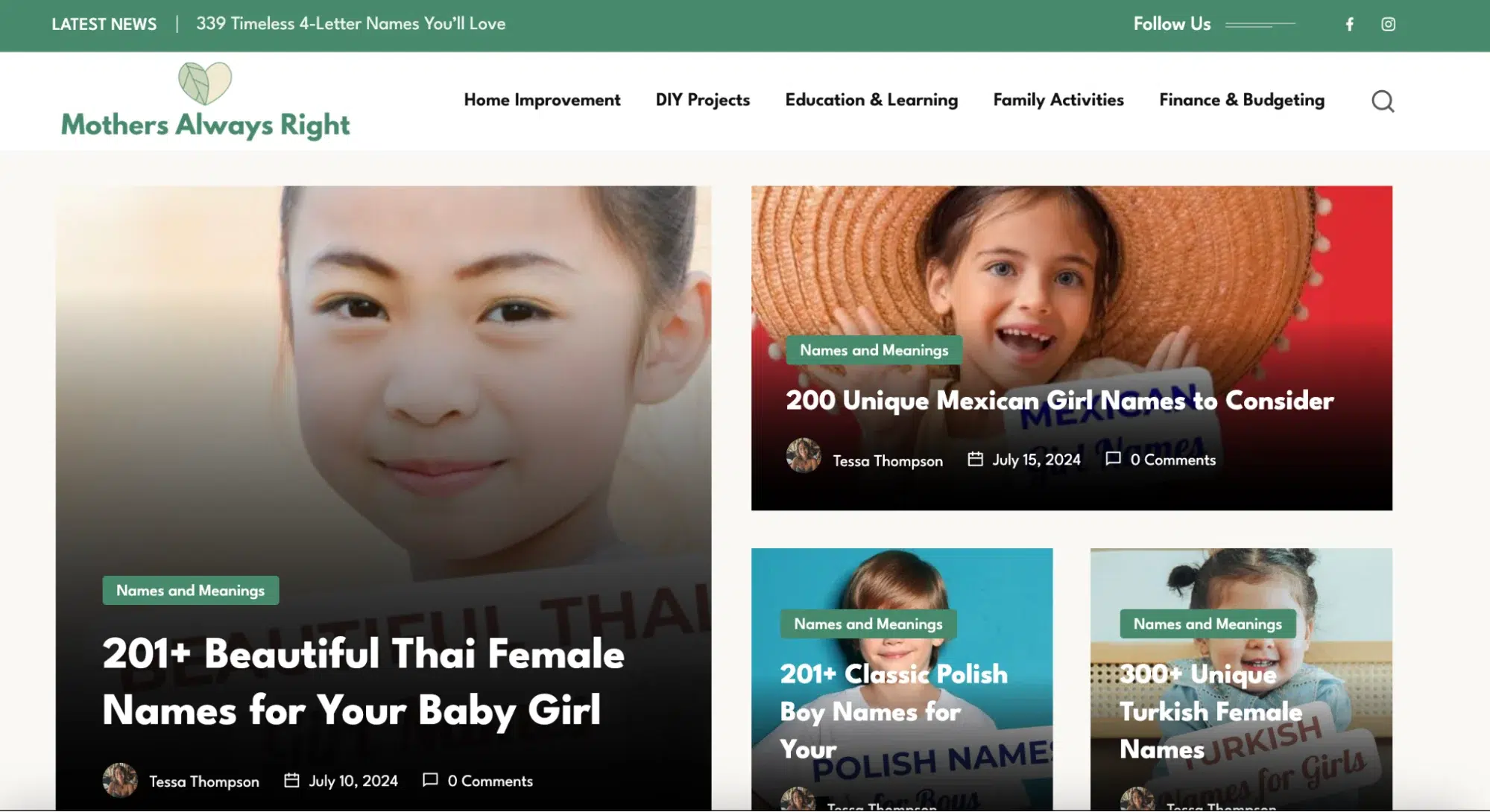Read the 339 Timeless 4-Letter Names news
This screenshot has width=1490, height=812.
pos(350,24)
